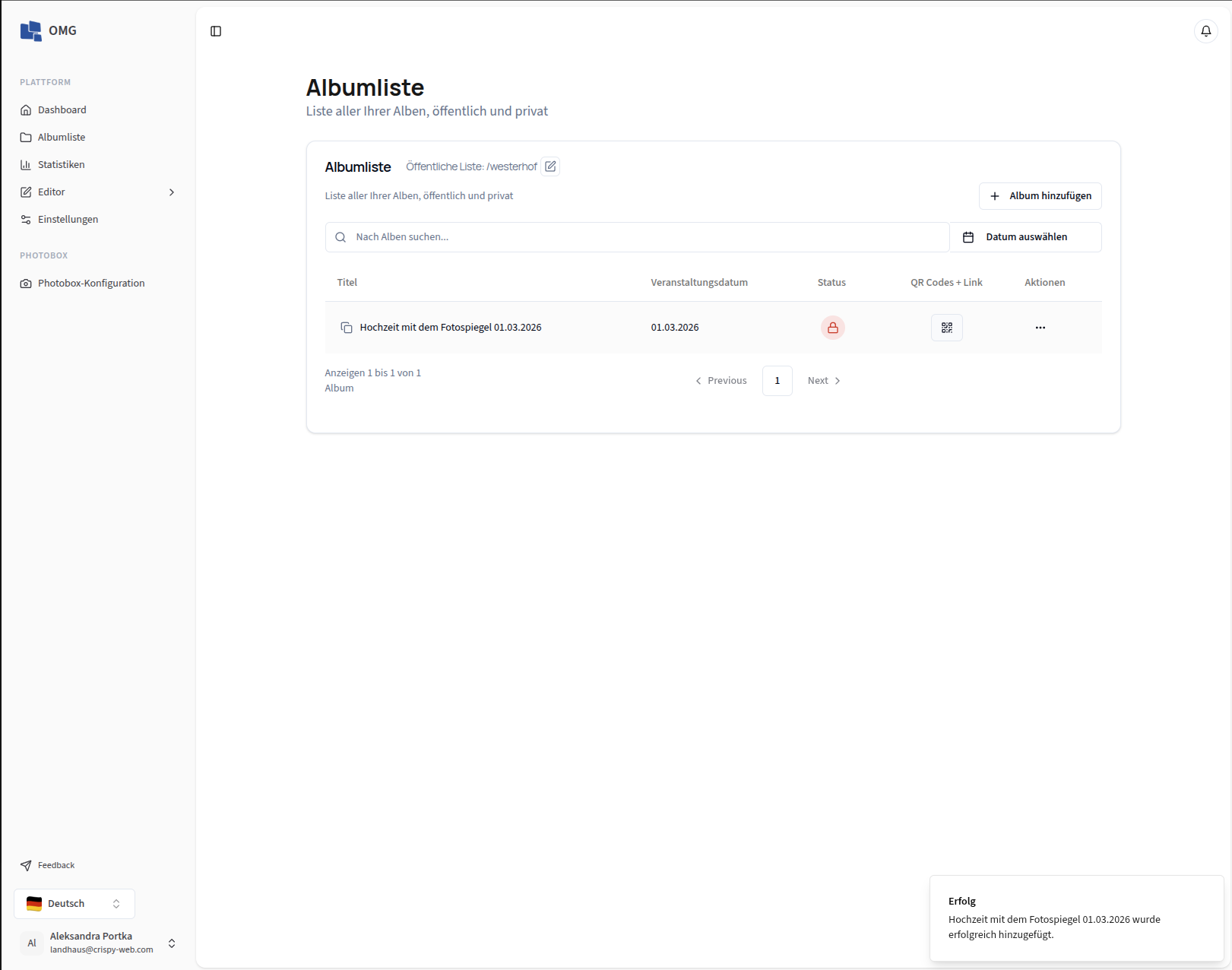Screen dimensions: 1232x970
Task: Open the three-dot actions menu
Action: click(1040, 328)
